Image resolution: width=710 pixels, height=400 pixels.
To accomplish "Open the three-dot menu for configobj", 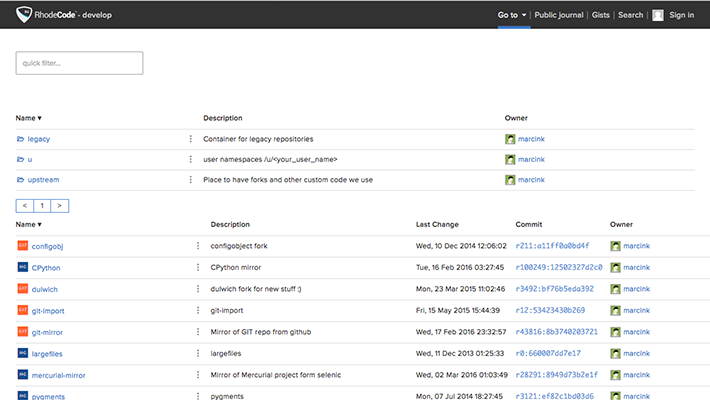I will [198, 246].
